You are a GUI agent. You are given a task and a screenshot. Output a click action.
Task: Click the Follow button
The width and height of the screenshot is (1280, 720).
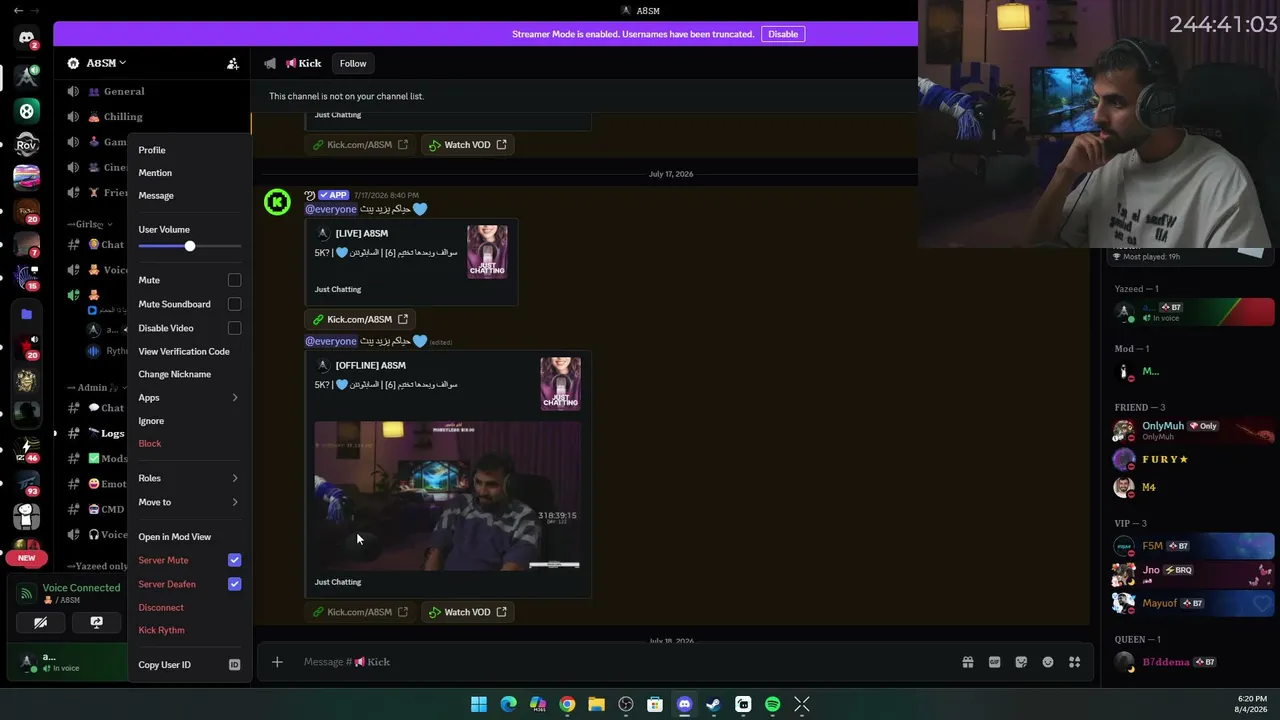(x=353, y=63)
